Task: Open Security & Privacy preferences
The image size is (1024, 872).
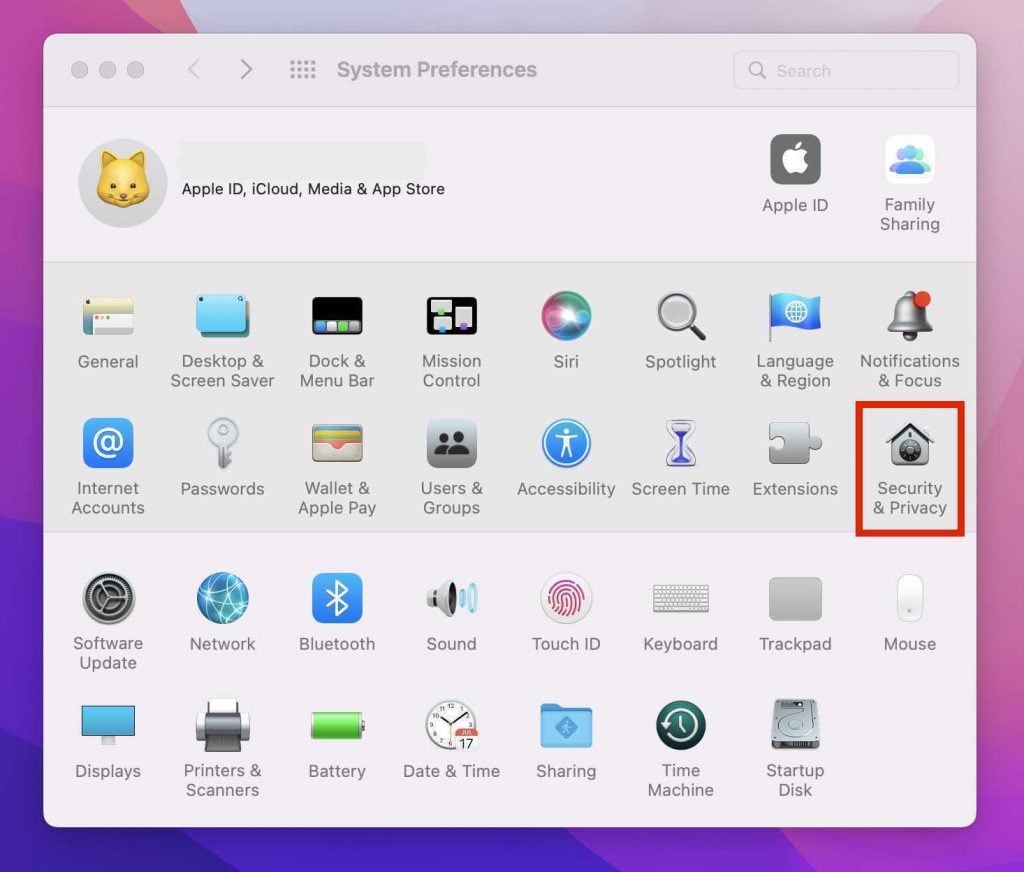Action: click(909, 445)
